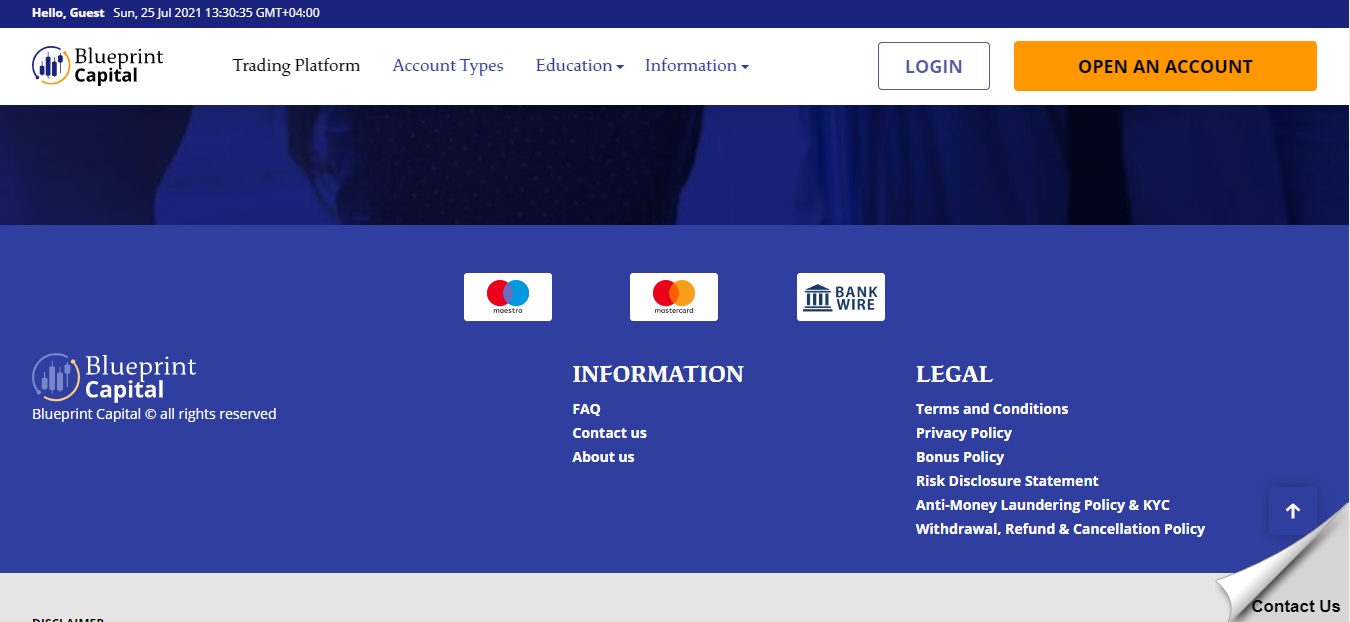Open the Contact us footer link
Viewport: 1350px width, 622px height.
click(609, 433)
